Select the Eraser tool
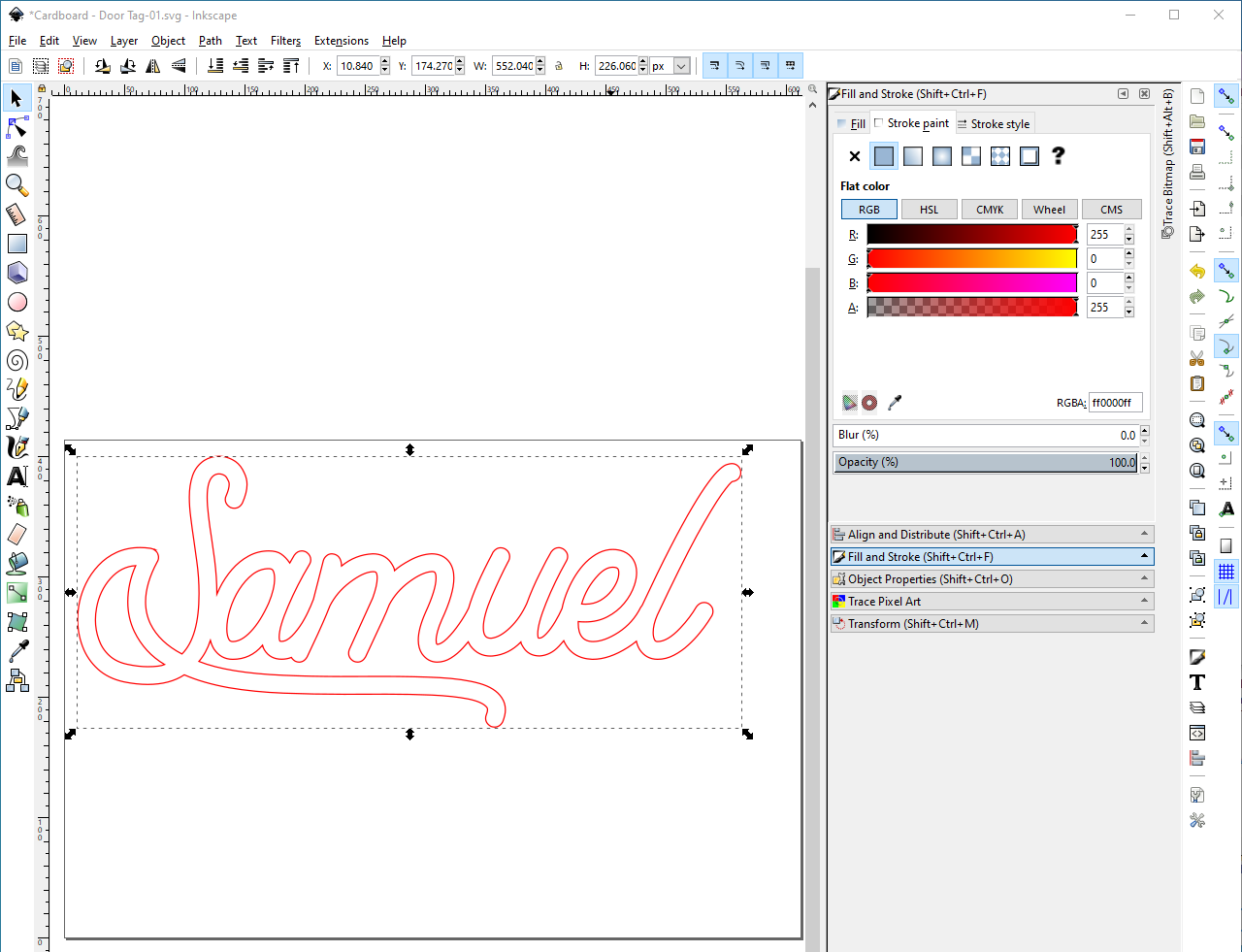The image size is (1242, 952). [x=17, y=535]
